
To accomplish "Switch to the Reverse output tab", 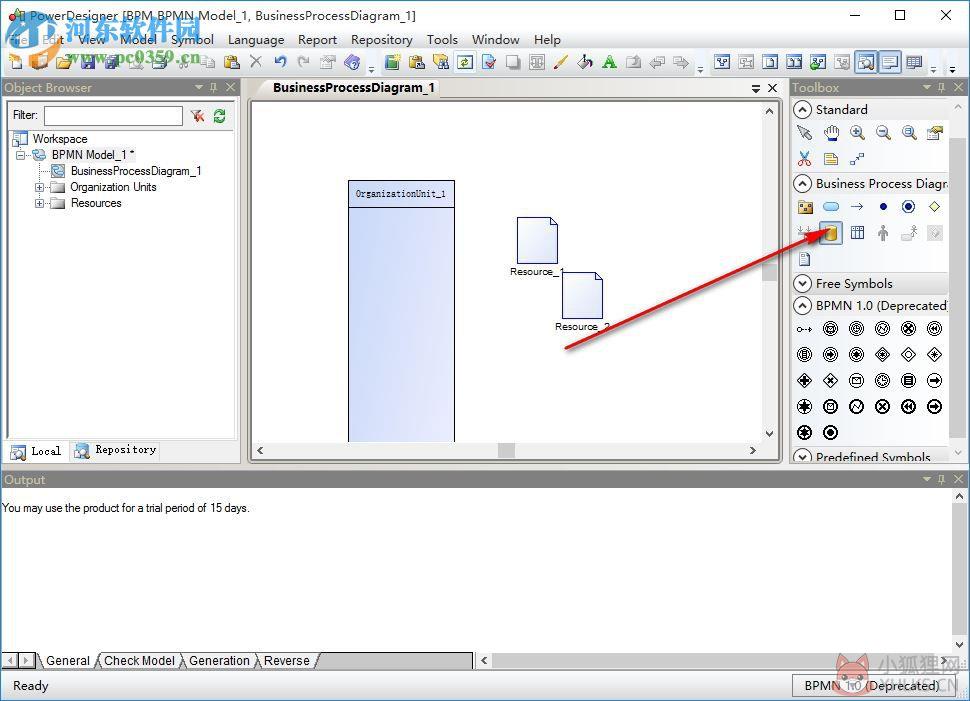I will 286,661.
